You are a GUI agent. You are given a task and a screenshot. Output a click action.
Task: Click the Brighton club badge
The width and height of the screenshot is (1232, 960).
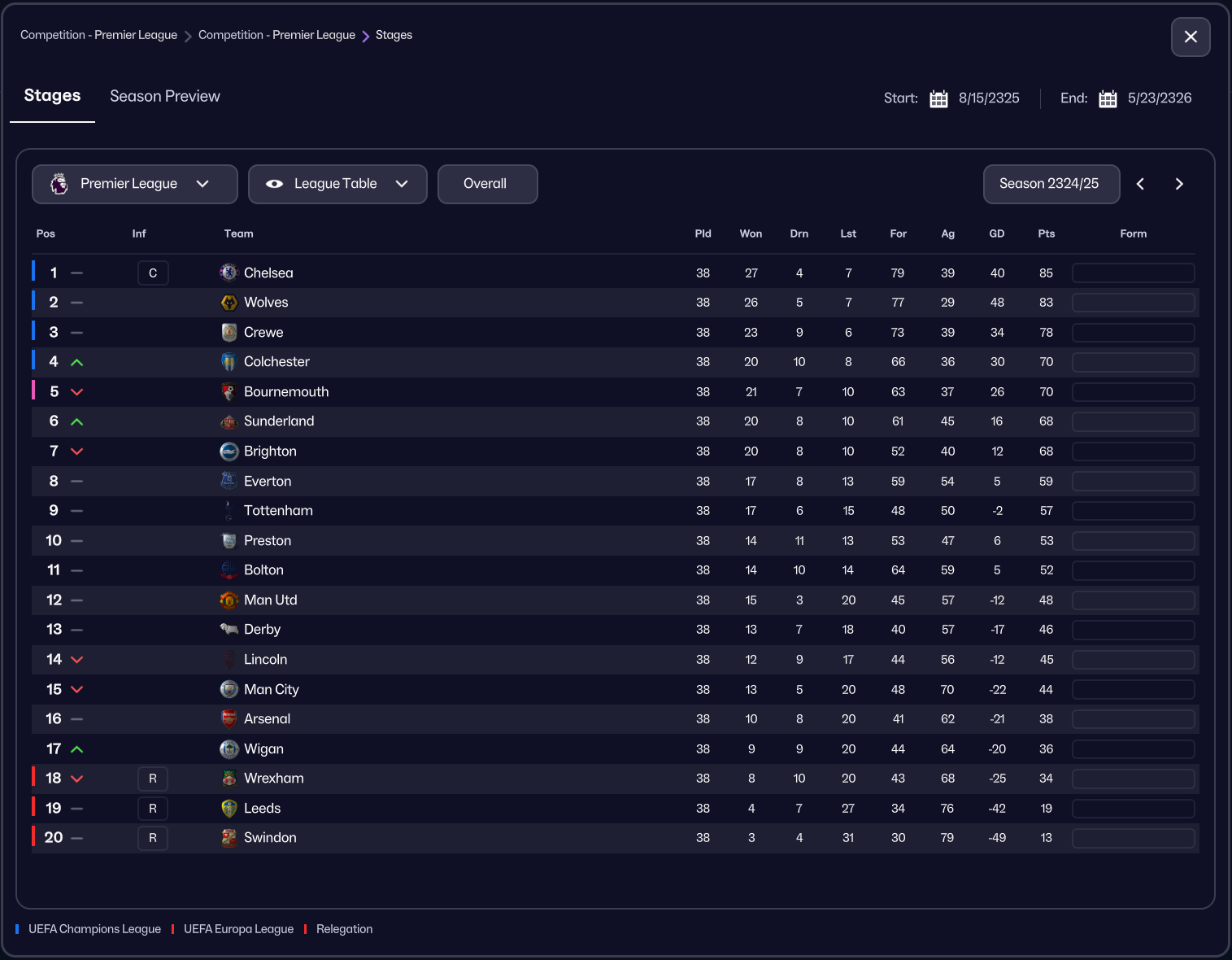click(229, 452)
